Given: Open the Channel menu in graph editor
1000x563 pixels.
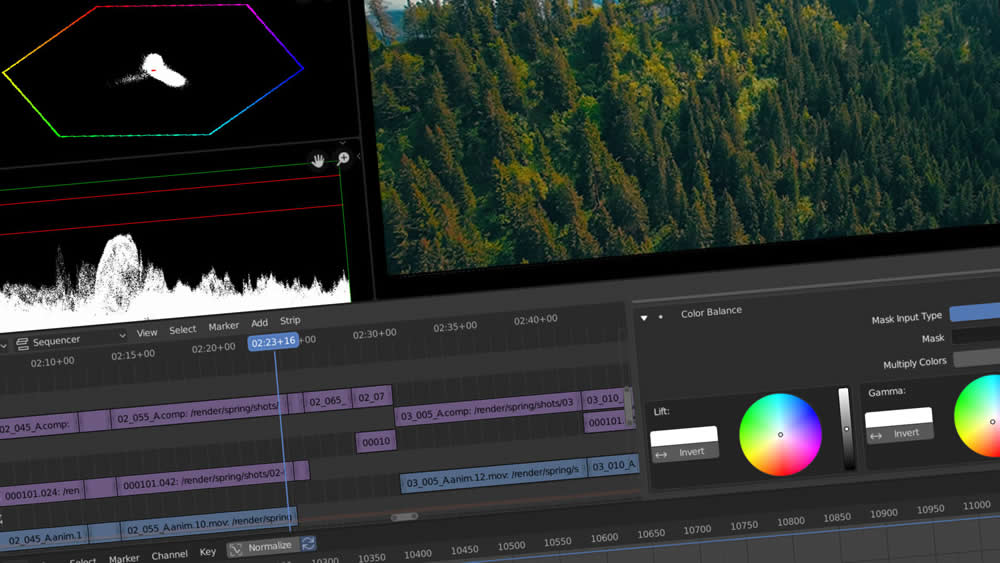Looking at the screenshot, I should pyautogui.click(x=170, y=555).
